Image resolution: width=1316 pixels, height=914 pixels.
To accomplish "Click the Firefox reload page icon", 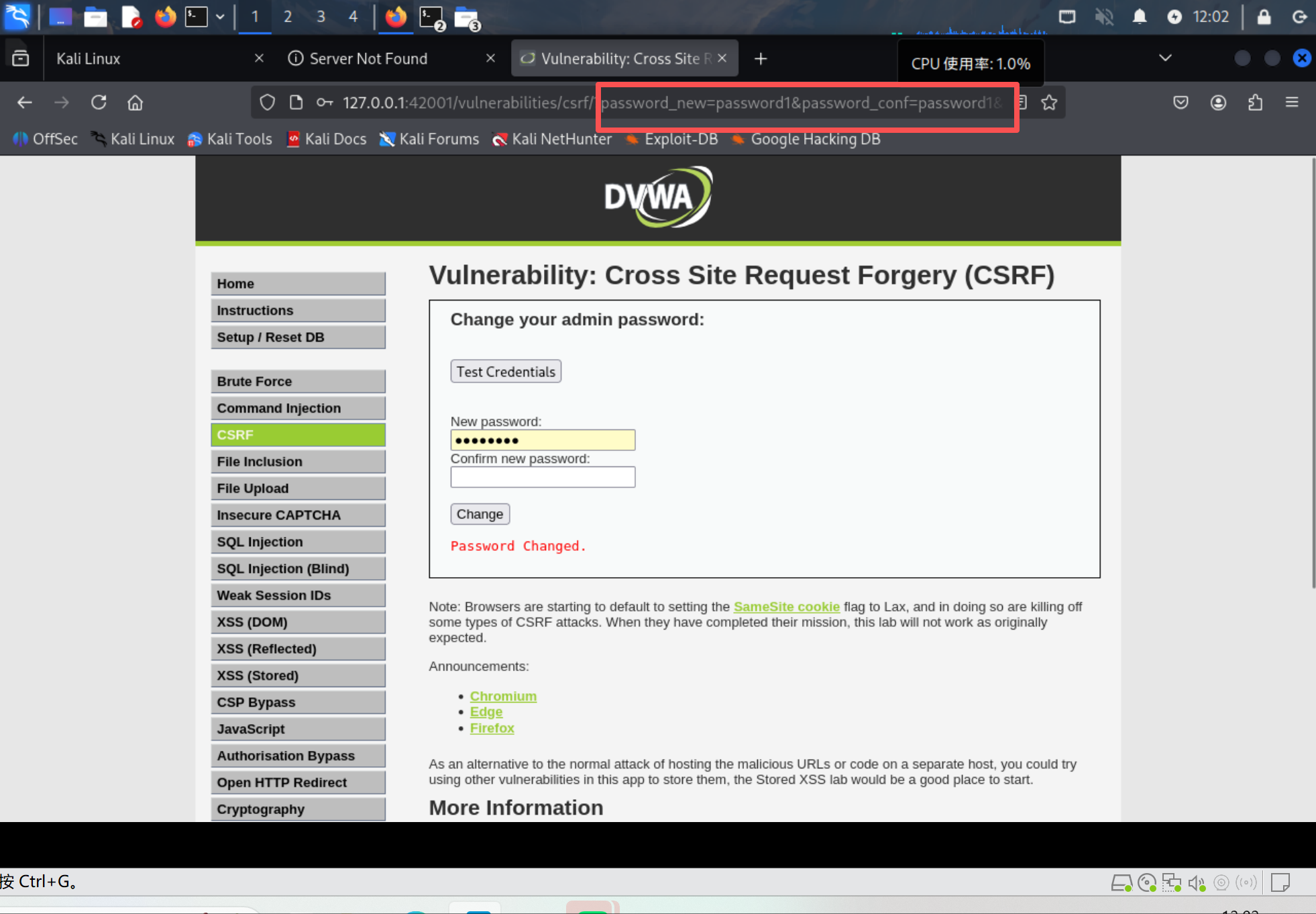I will pyautogui.click(x=99, y=103).
